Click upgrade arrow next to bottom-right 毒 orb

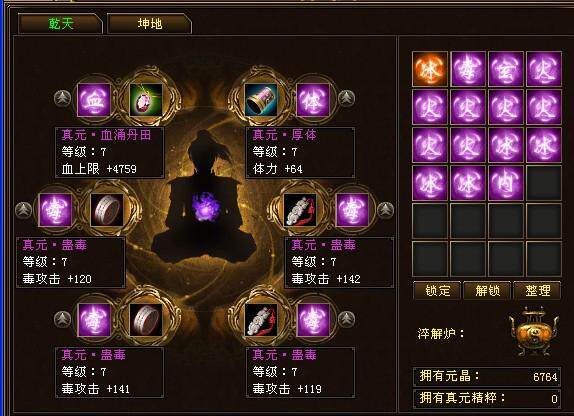click(x=346, y=319)
